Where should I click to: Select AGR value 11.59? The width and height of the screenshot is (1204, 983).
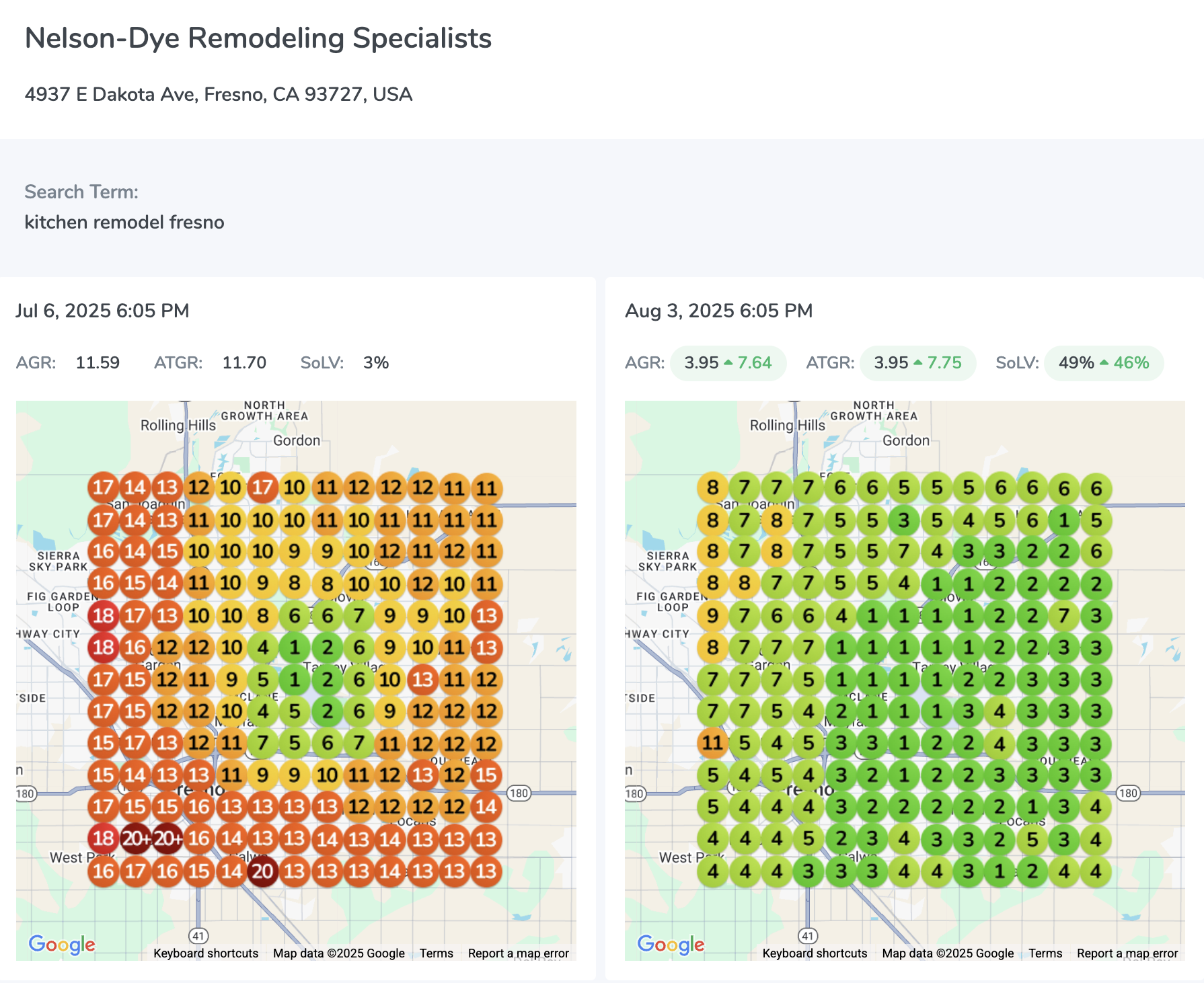point(98,363)
